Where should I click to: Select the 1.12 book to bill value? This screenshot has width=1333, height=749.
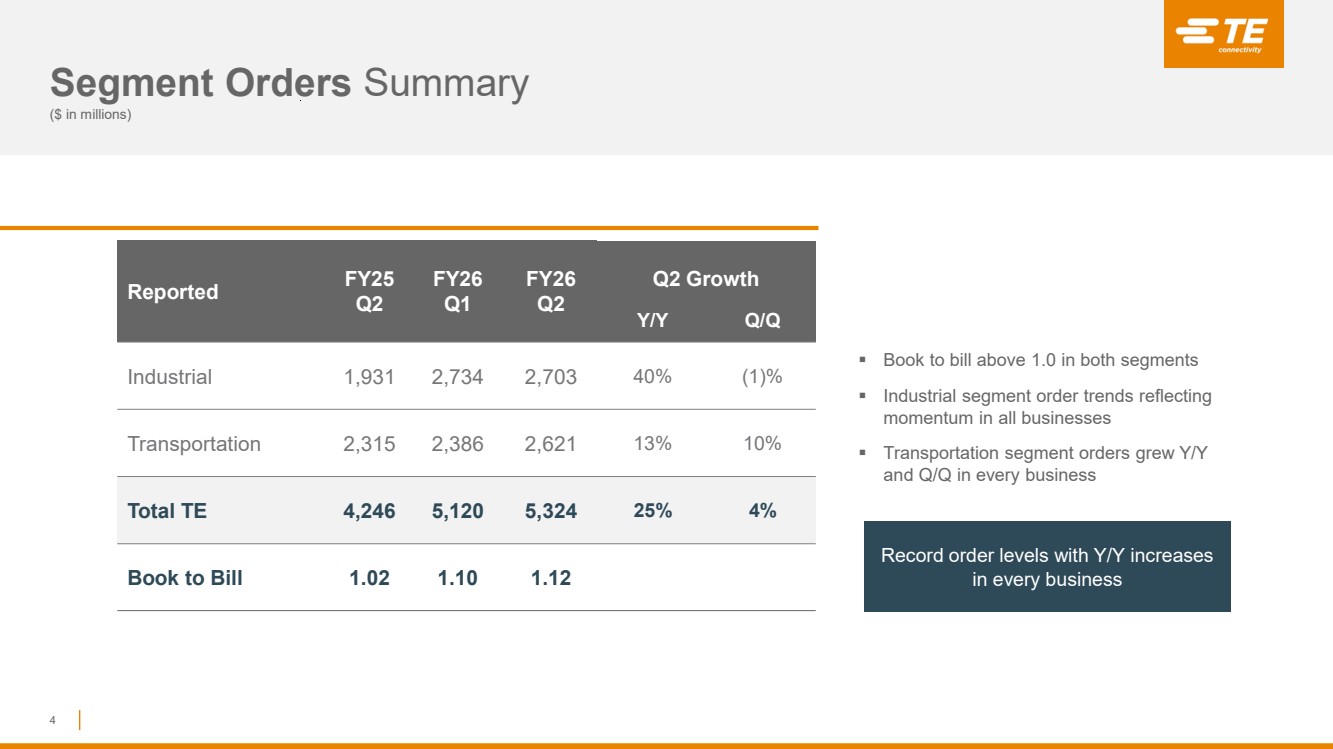click(x=550, y=578)
